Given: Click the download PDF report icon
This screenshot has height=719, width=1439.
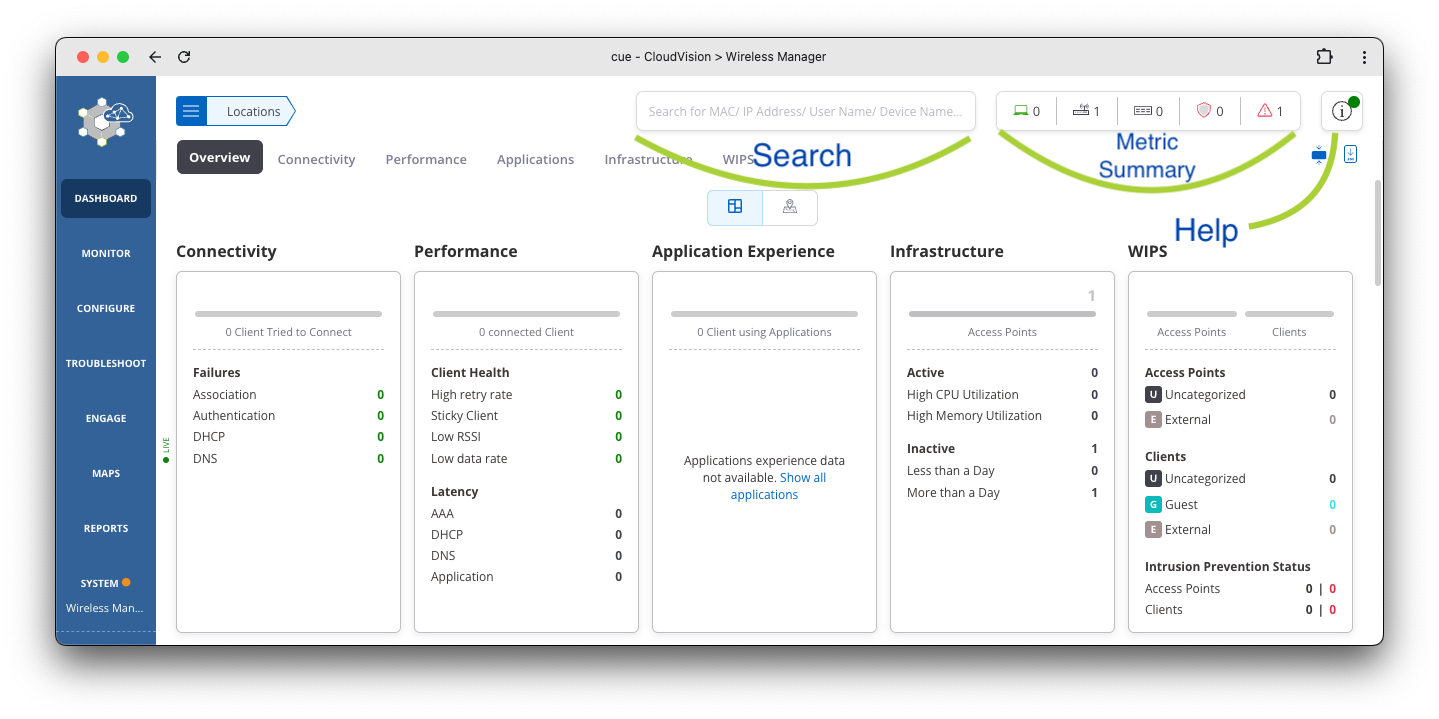Looking at the screenshot, I should [1350, 155].
